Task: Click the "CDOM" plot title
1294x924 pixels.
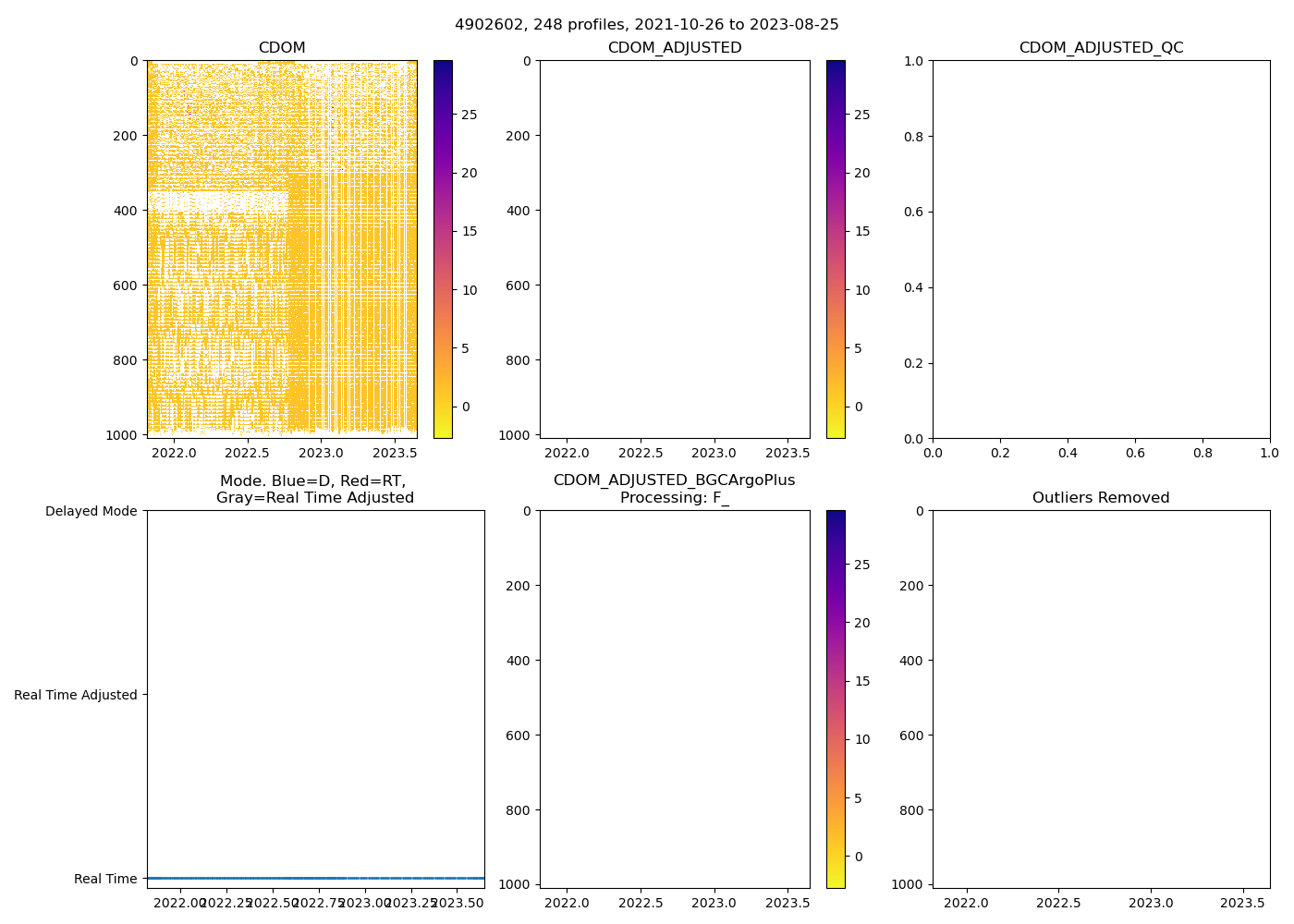Action: coord(282,48)
